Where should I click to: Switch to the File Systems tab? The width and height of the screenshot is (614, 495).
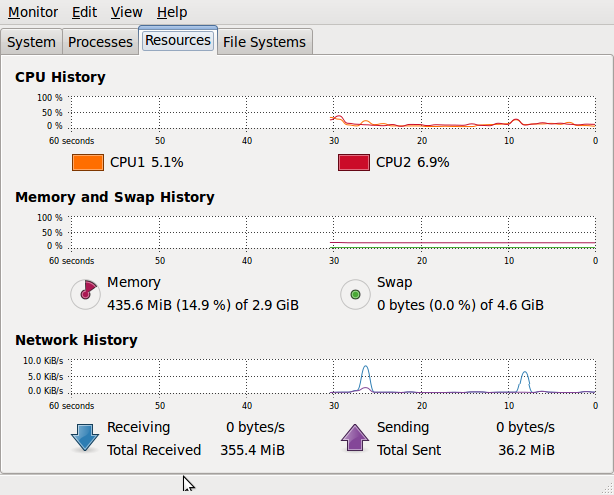[x=264, y=42]
